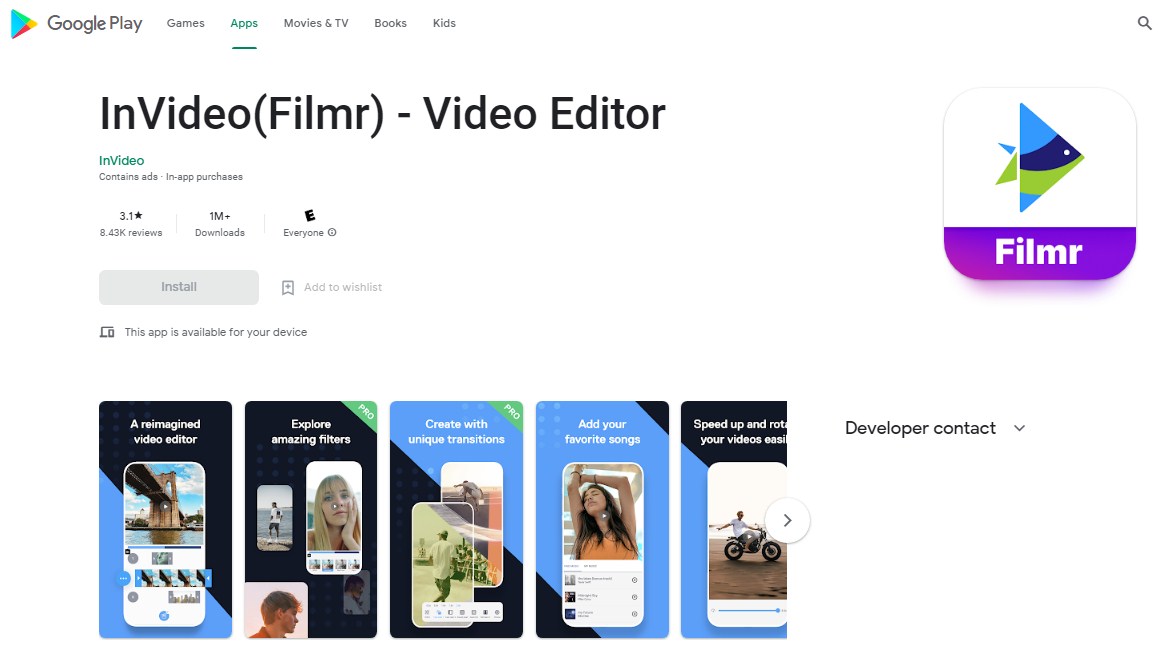The width and height of the screenshot is (1166, 662).
Task: Click the 3.1 star rating
Action: point(131,216)
